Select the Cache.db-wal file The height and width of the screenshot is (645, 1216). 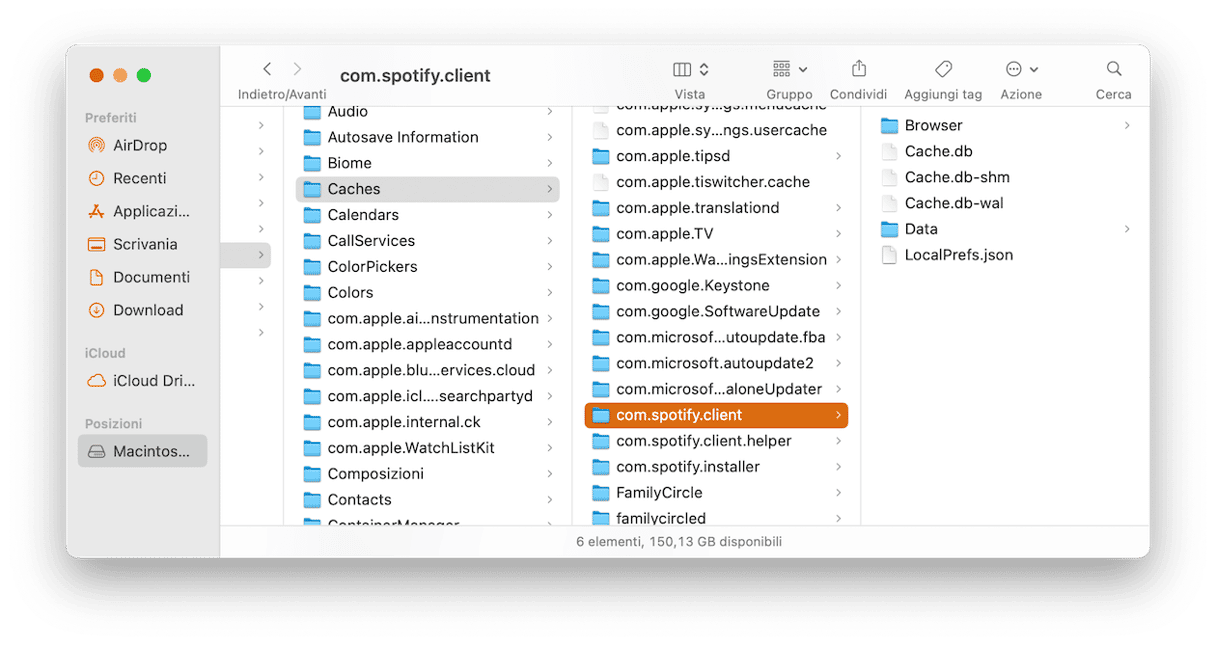(x=1005, y=203)
